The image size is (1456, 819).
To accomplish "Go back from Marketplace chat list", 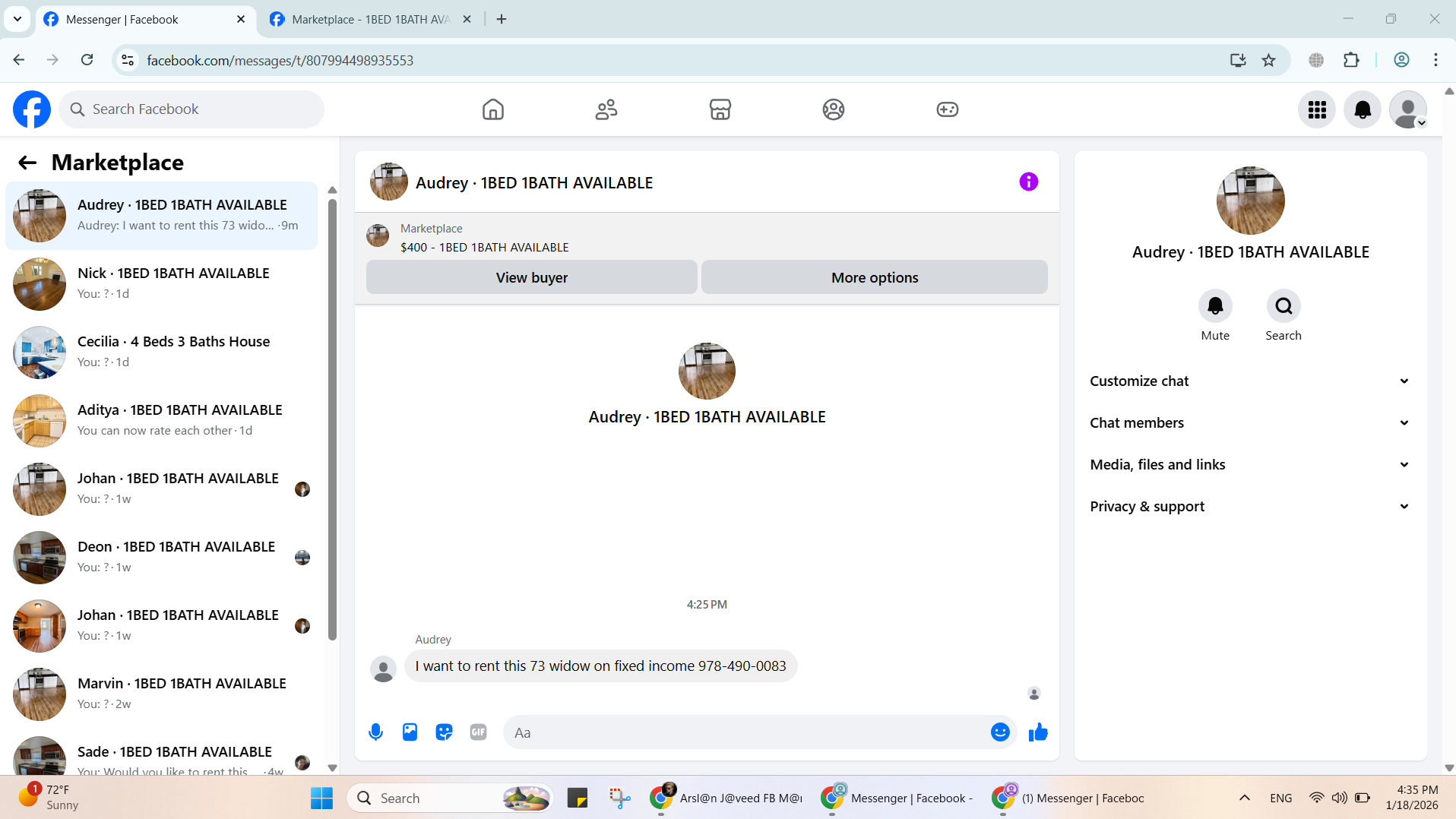I will click(x=27, y=163).
